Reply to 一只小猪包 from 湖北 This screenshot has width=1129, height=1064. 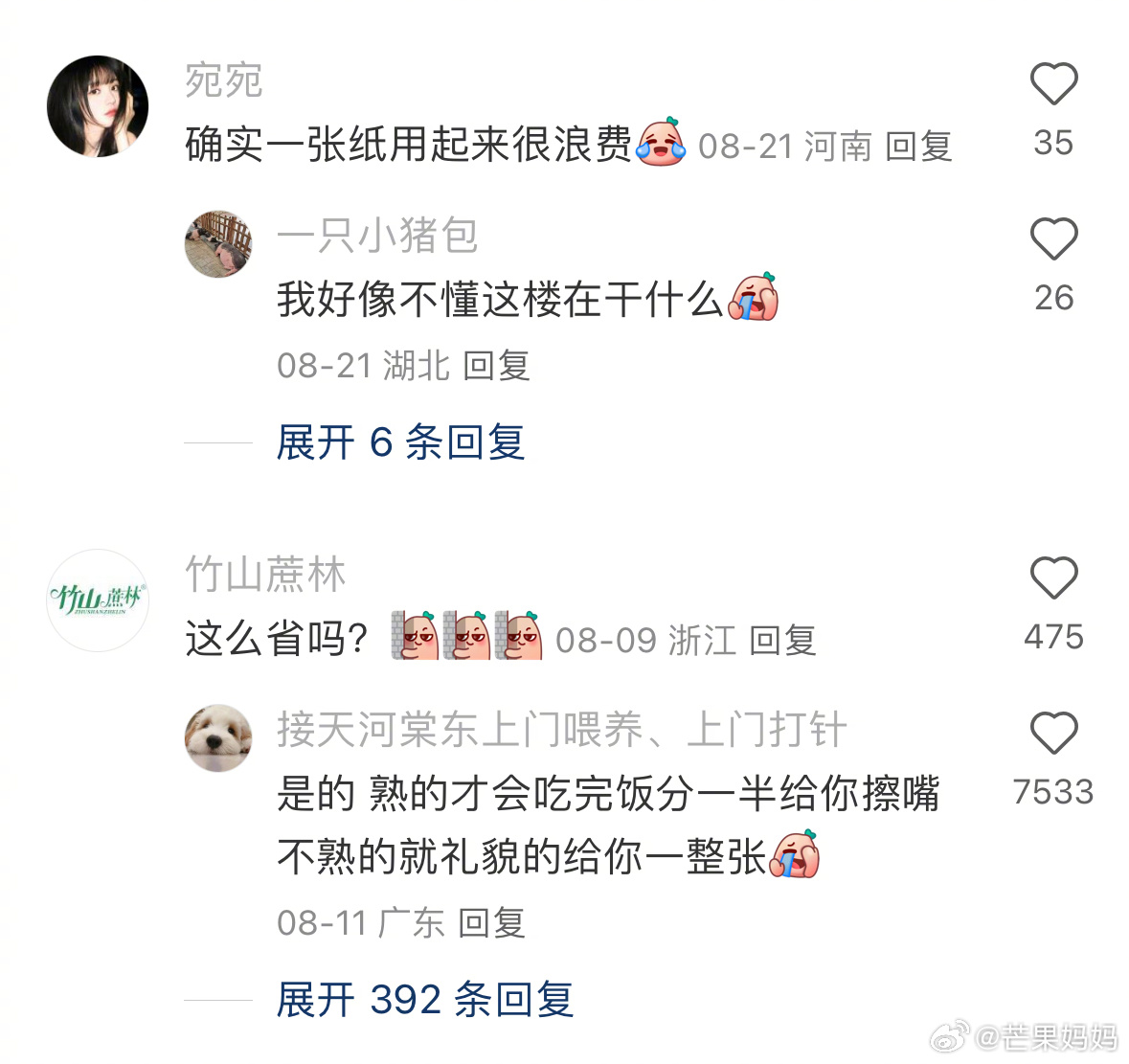click(496, 366)
